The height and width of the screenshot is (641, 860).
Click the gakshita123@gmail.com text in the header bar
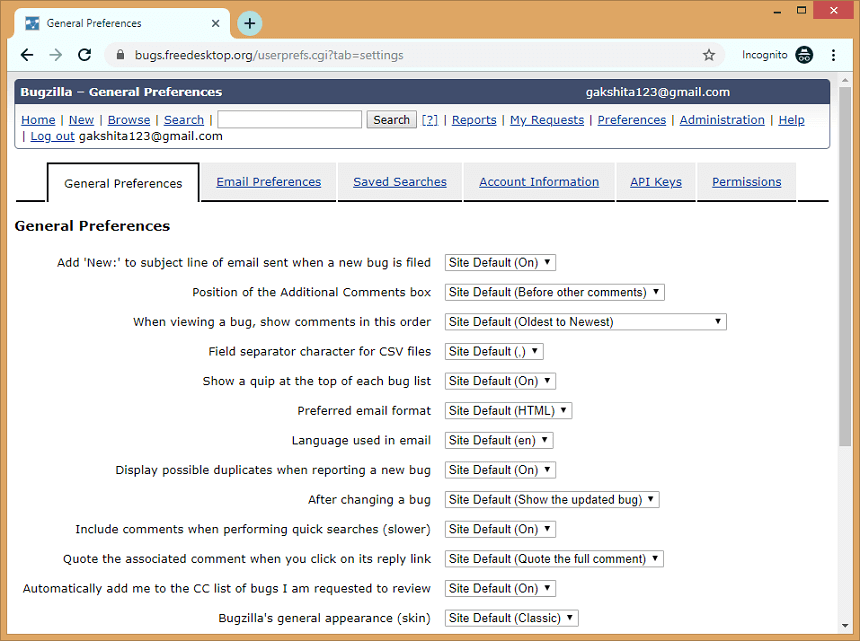(658, 92)
